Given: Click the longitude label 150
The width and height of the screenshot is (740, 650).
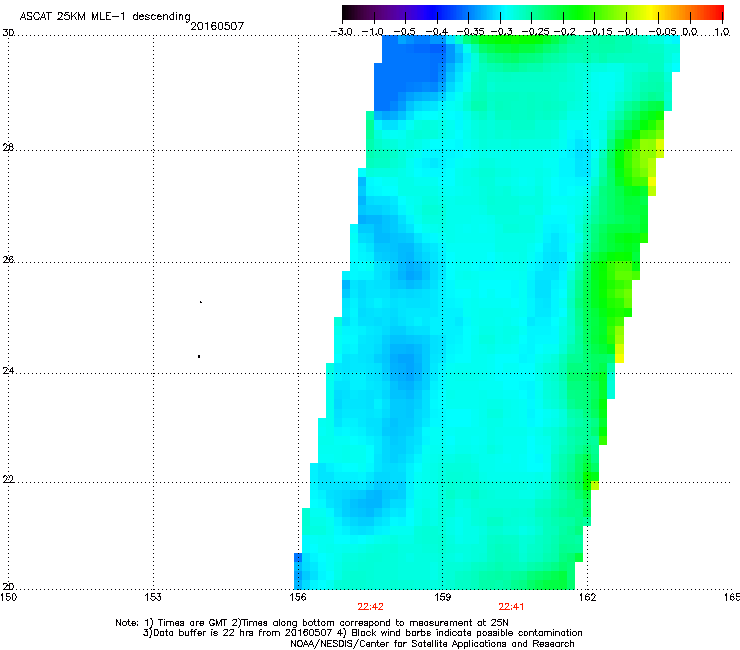Looking at the screenshot, I should [x=9, y=597].
